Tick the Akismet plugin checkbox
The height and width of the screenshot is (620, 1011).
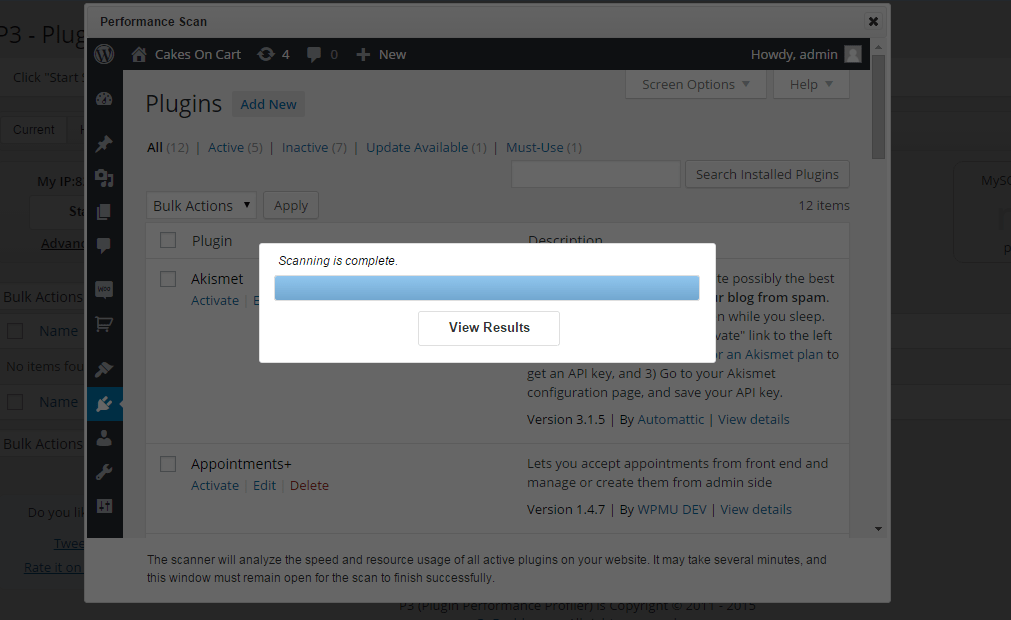168,278
